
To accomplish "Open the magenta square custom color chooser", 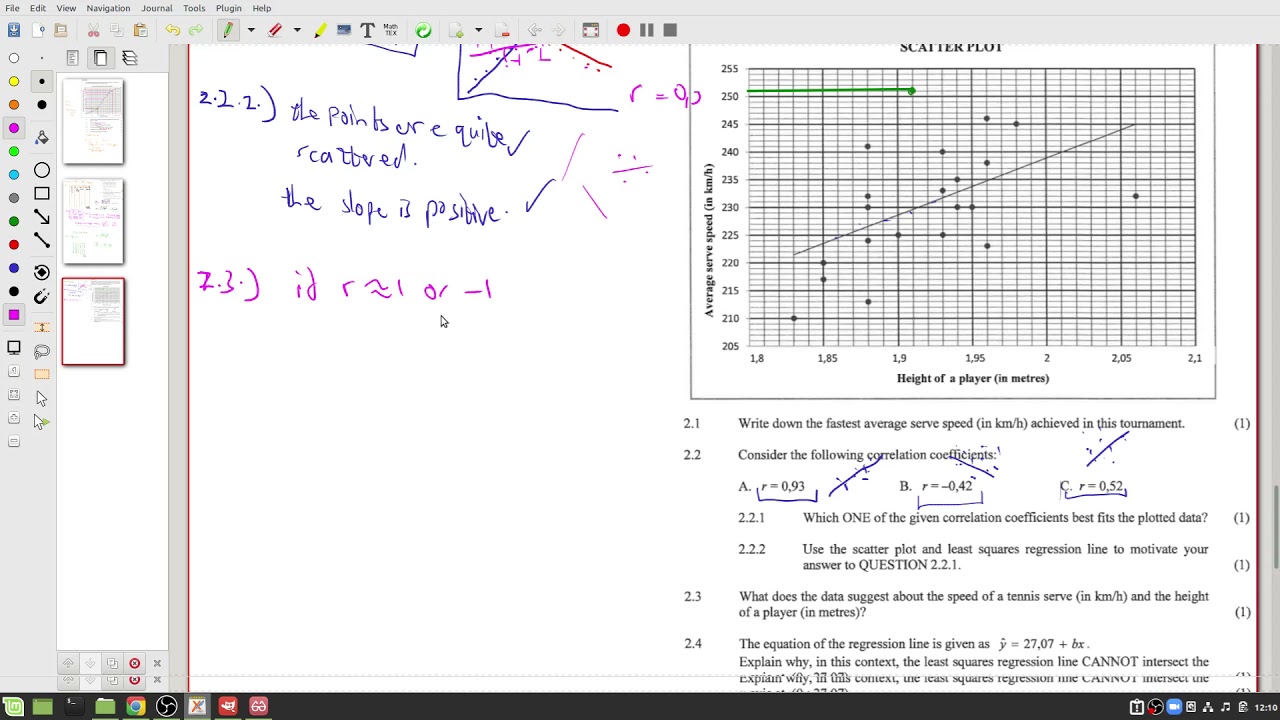I will click(x=14, y=315).
